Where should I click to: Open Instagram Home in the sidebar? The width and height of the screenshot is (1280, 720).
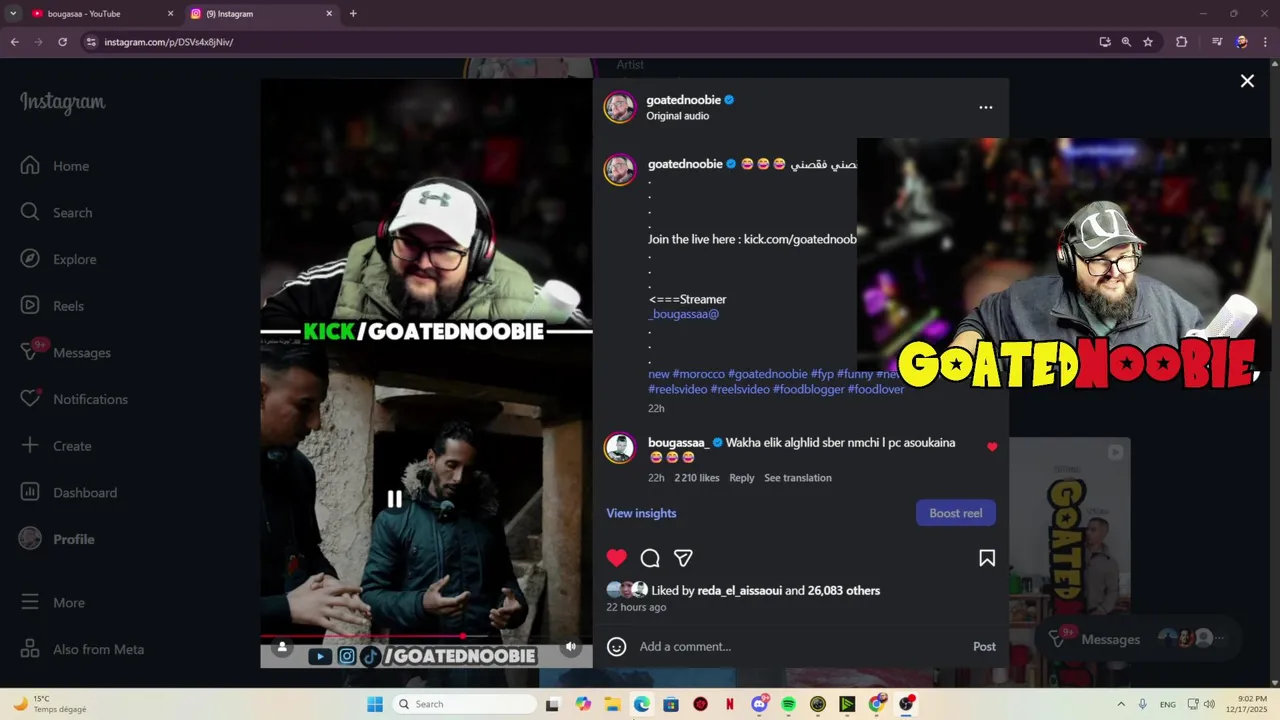tap(55, 166)
